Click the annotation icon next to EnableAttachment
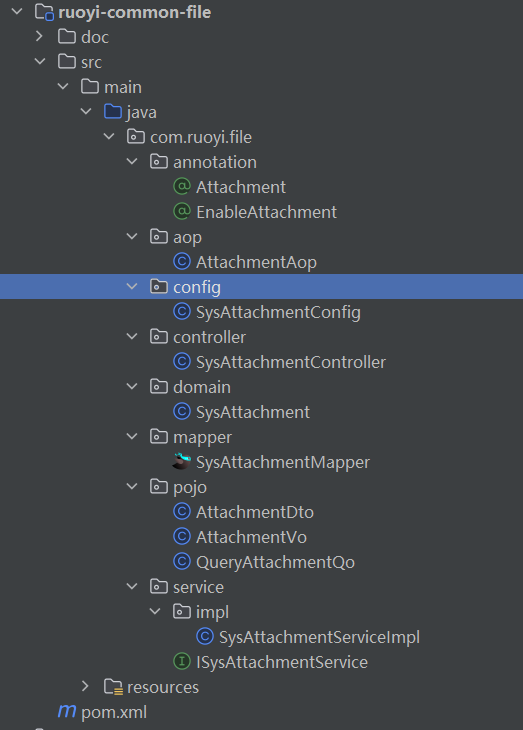Image resolution: width=523 pixels, height=730 pixels. [x=182, y=212]
